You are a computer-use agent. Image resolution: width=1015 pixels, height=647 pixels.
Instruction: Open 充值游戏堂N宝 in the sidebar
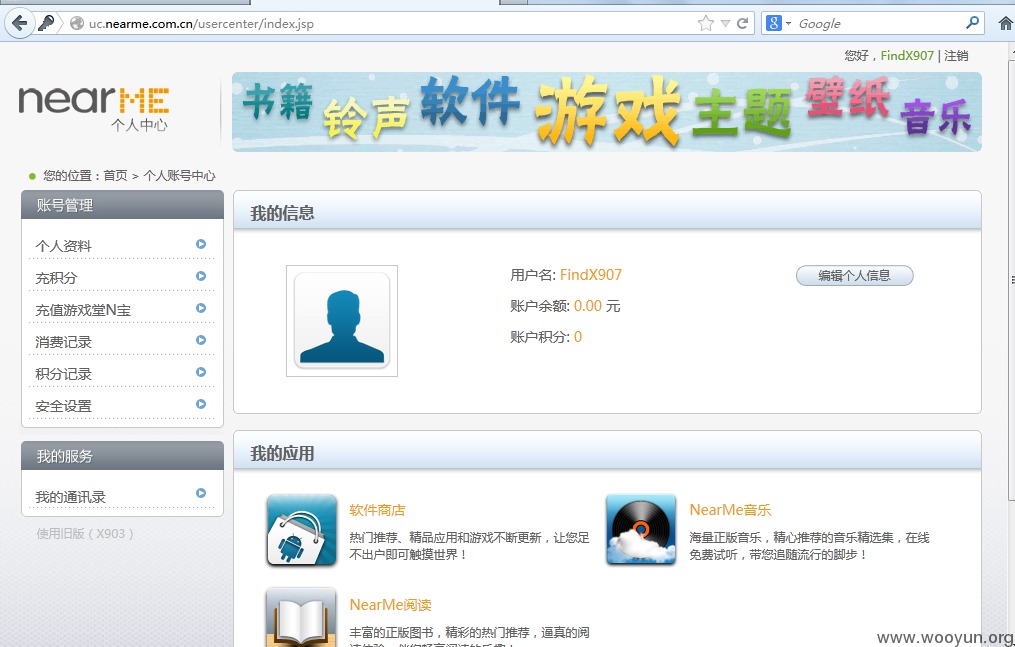pos(83,310)
